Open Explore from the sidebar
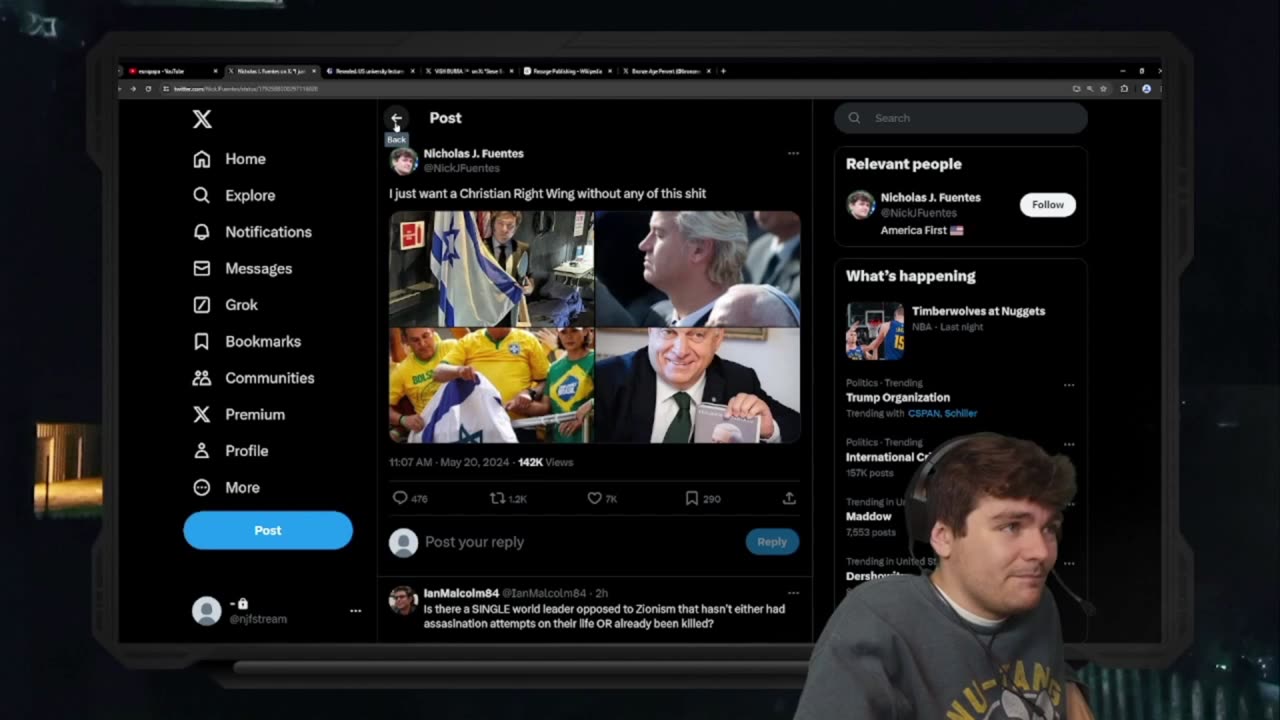This screenshot has width=1280, height=720. coord(234,195)
